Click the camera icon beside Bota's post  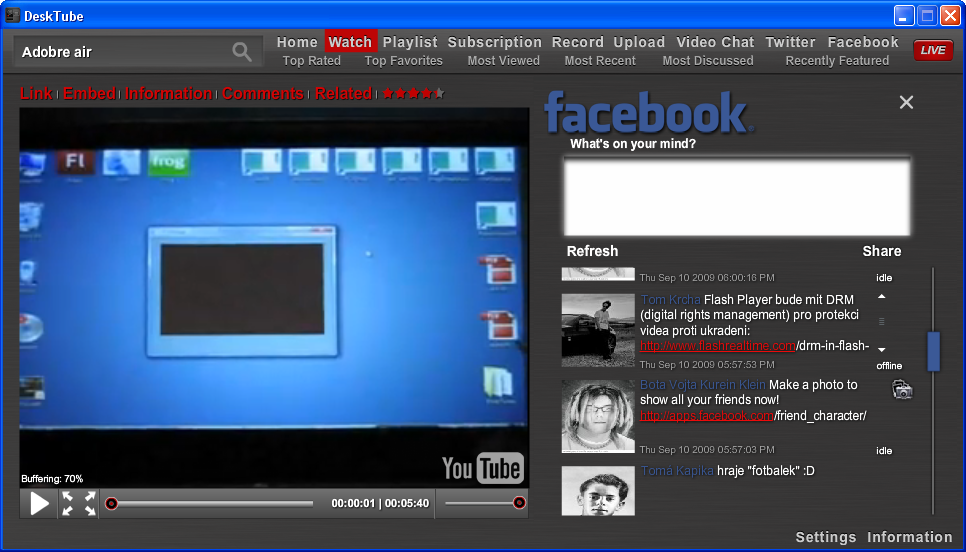pyautogui.click(x=902, y=389)
